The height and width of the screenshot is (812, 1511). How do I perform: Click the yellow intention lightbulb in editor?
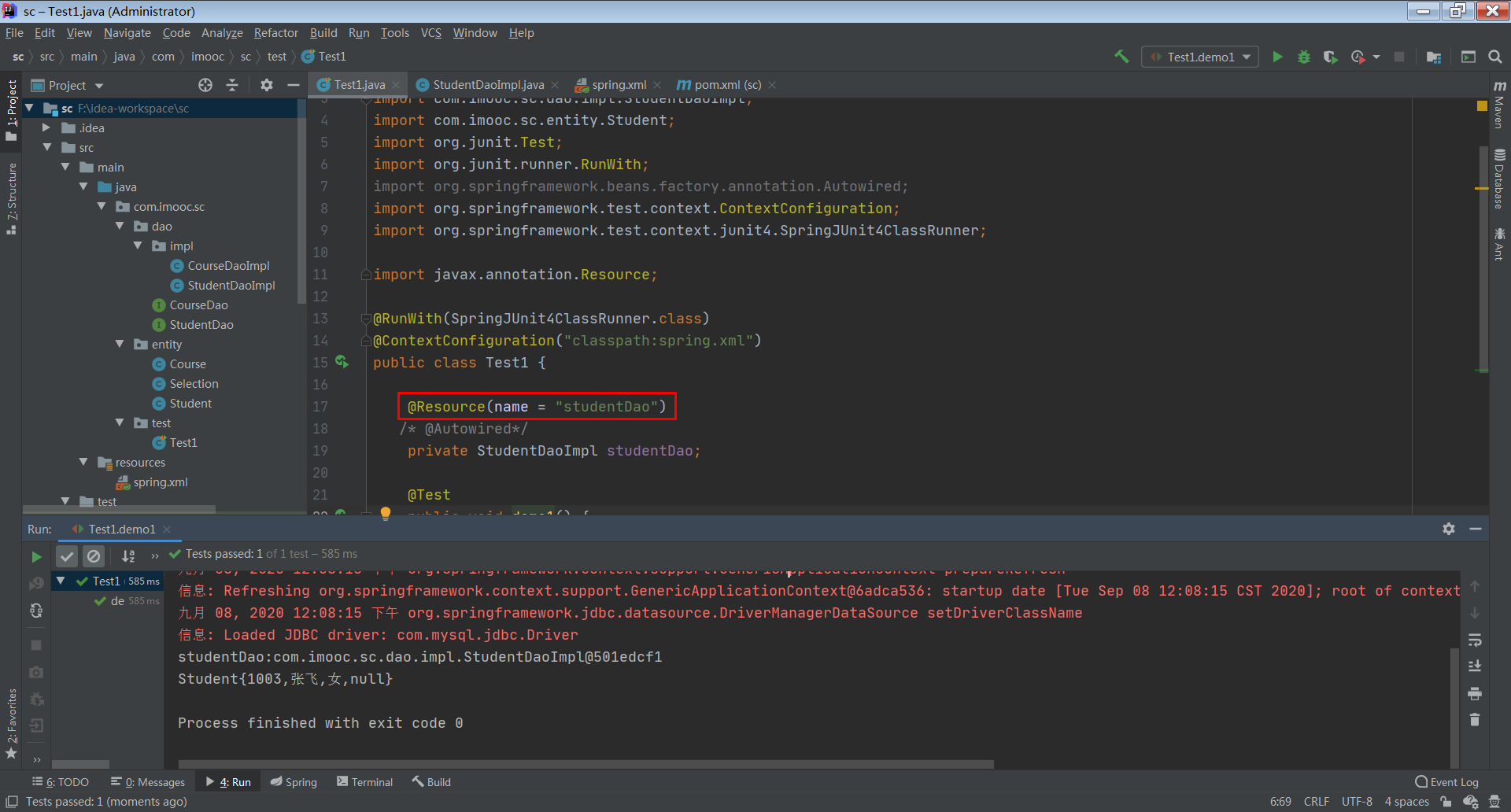386,513
